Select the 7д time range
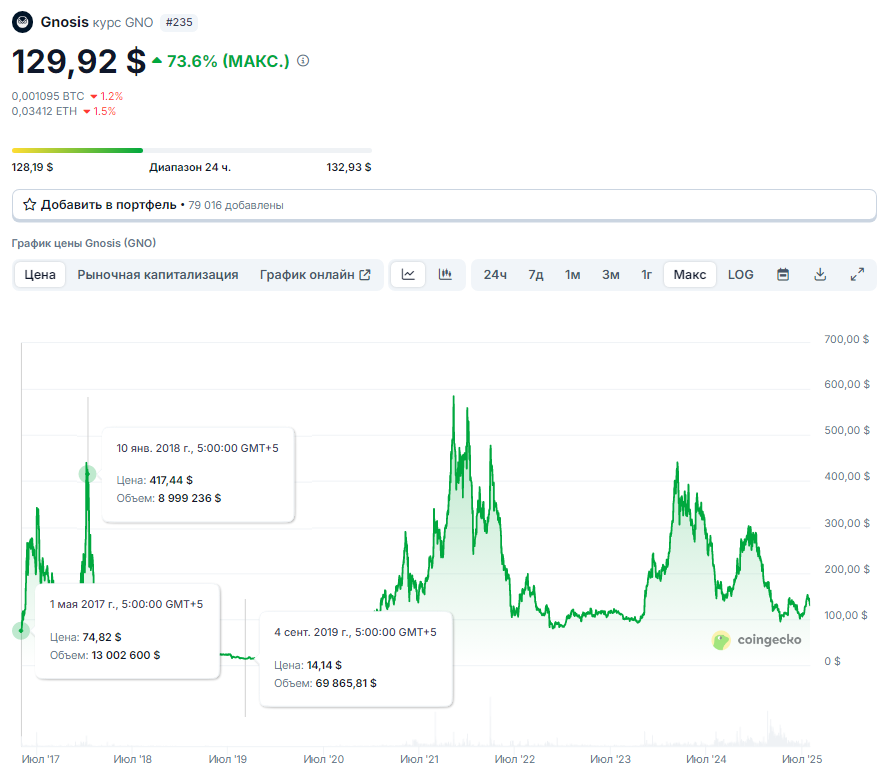The image size is (884, 770). coord(536,275)
